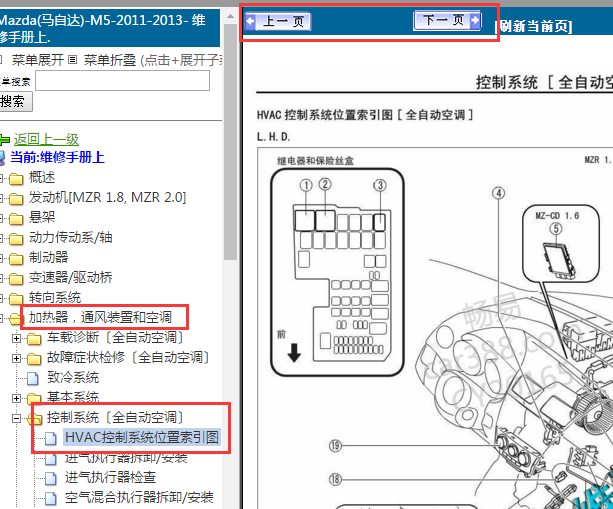This screenshot has width=613, height=509.
Task: Click 当前:维修手册上 current location label
Action: point(57,157)
